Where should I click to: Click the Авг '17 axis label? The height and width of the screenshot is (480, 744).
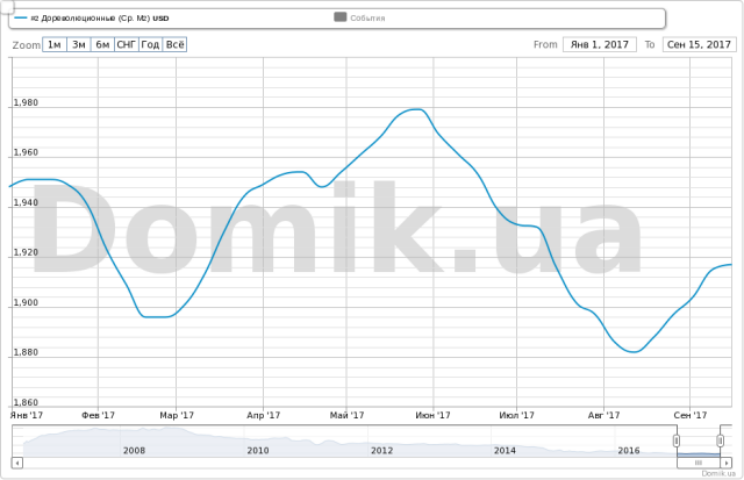(x=604, y=415)
